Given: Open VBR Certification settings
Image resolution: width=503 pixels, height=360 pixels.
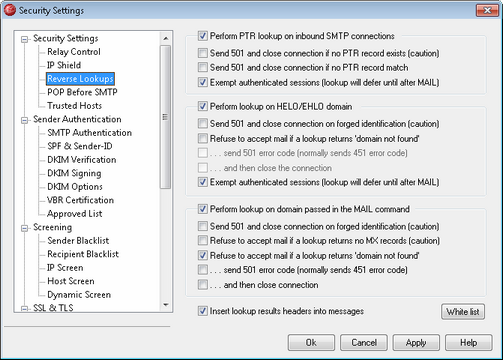Looking at the screenshot, I should coord(80,200).
